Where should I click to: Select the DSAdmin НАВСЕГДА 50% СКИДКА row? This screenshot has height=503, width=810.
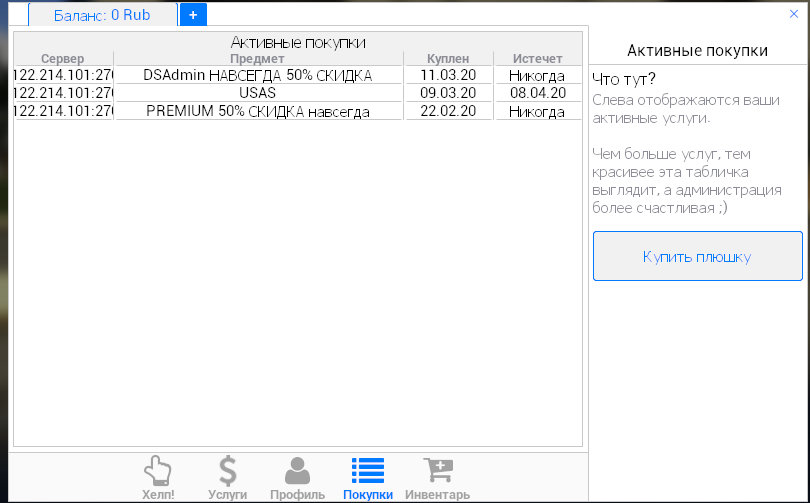pyautogui.click(x=258, y=75)
